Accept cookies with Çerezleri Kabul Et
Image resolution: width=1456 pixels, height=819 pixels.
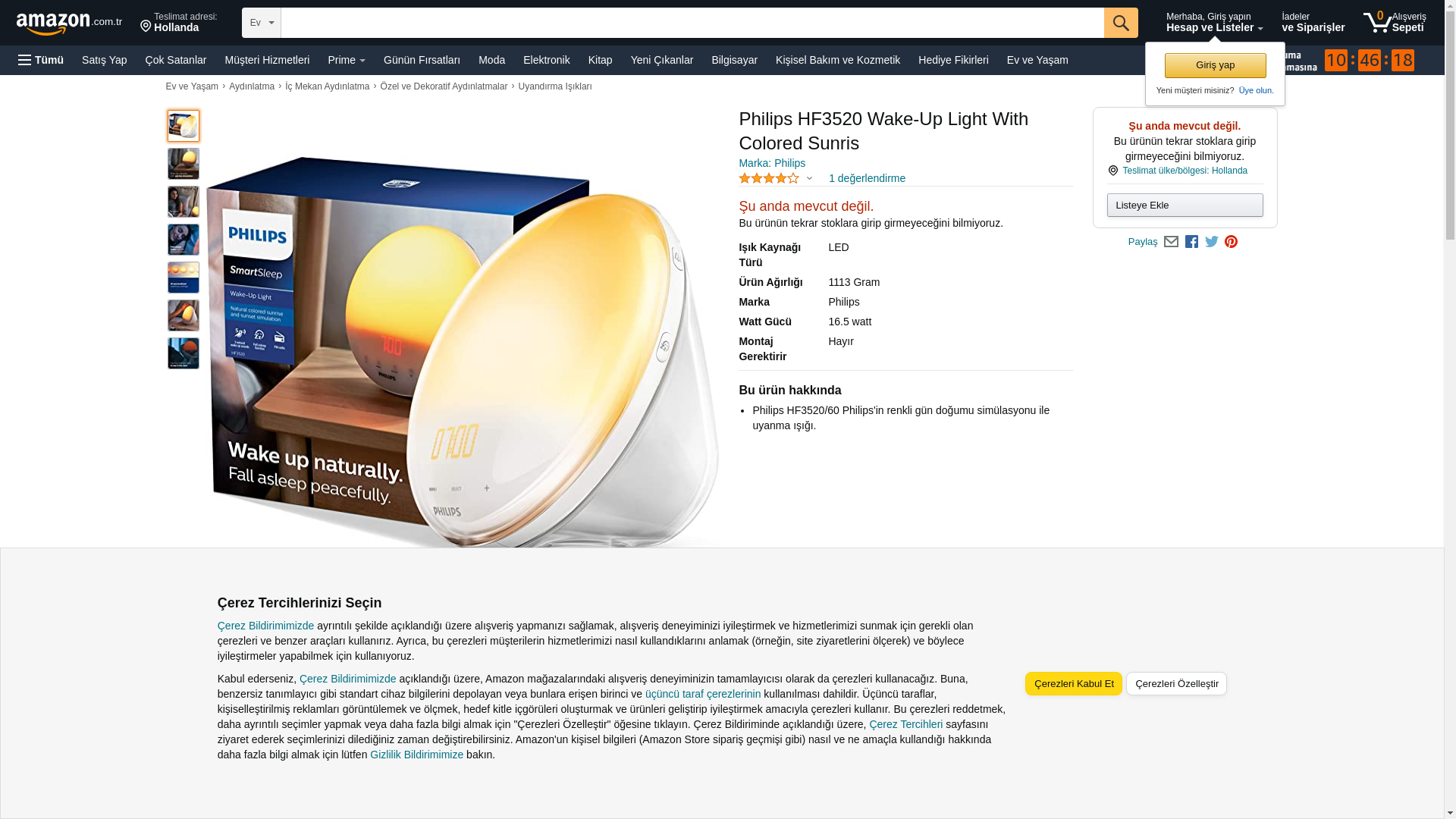tap(1074, 683)
